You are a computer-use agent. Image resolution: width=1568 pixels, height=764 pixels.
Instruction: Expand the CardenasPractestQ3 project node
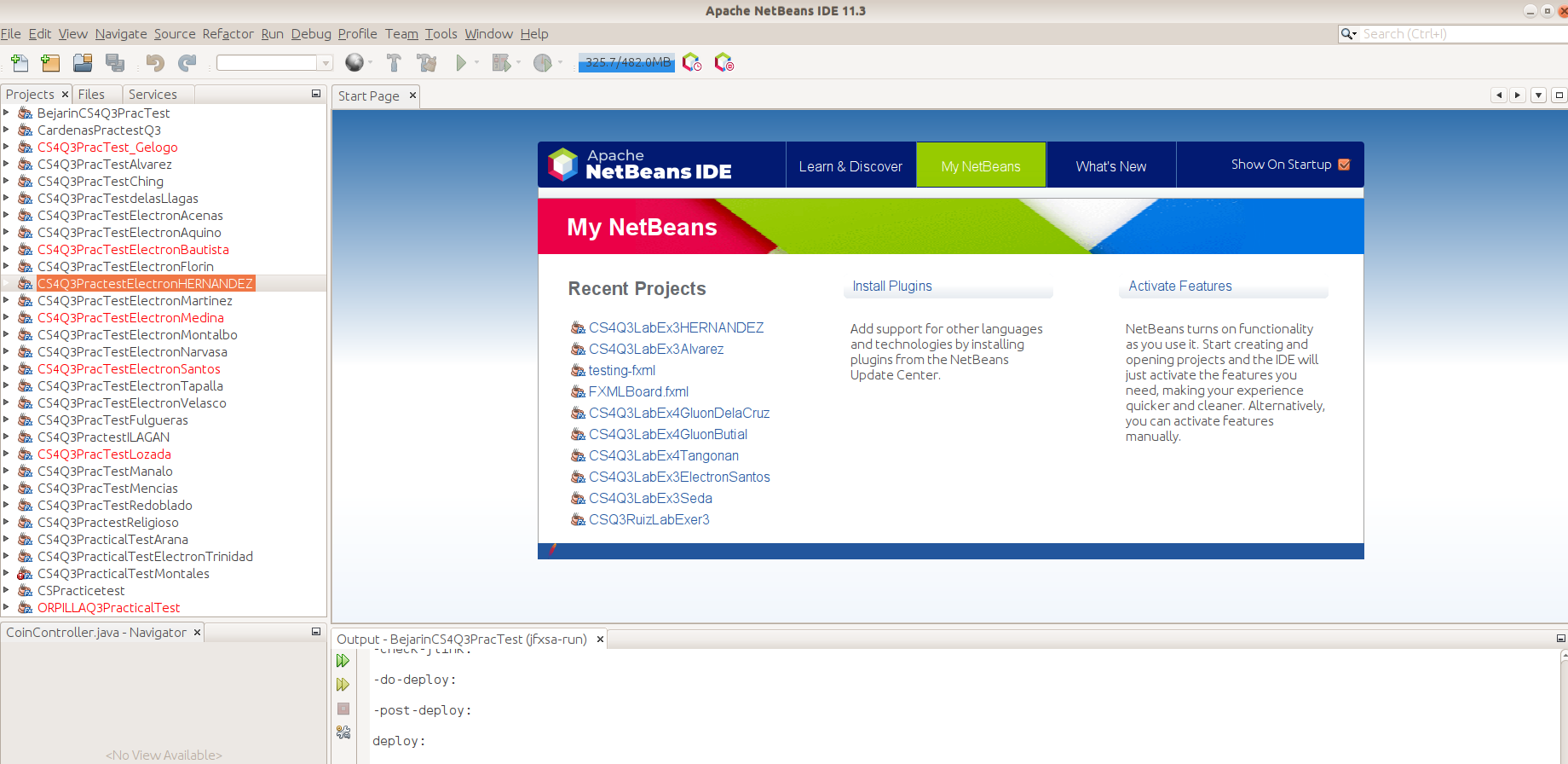click(x=6, y=130)
